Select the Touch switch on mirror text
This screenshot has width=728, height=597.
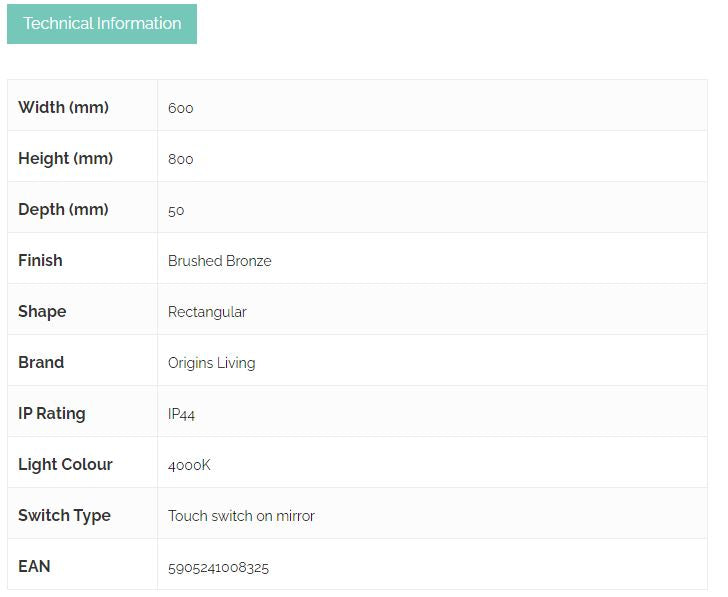tap(241, 516)
